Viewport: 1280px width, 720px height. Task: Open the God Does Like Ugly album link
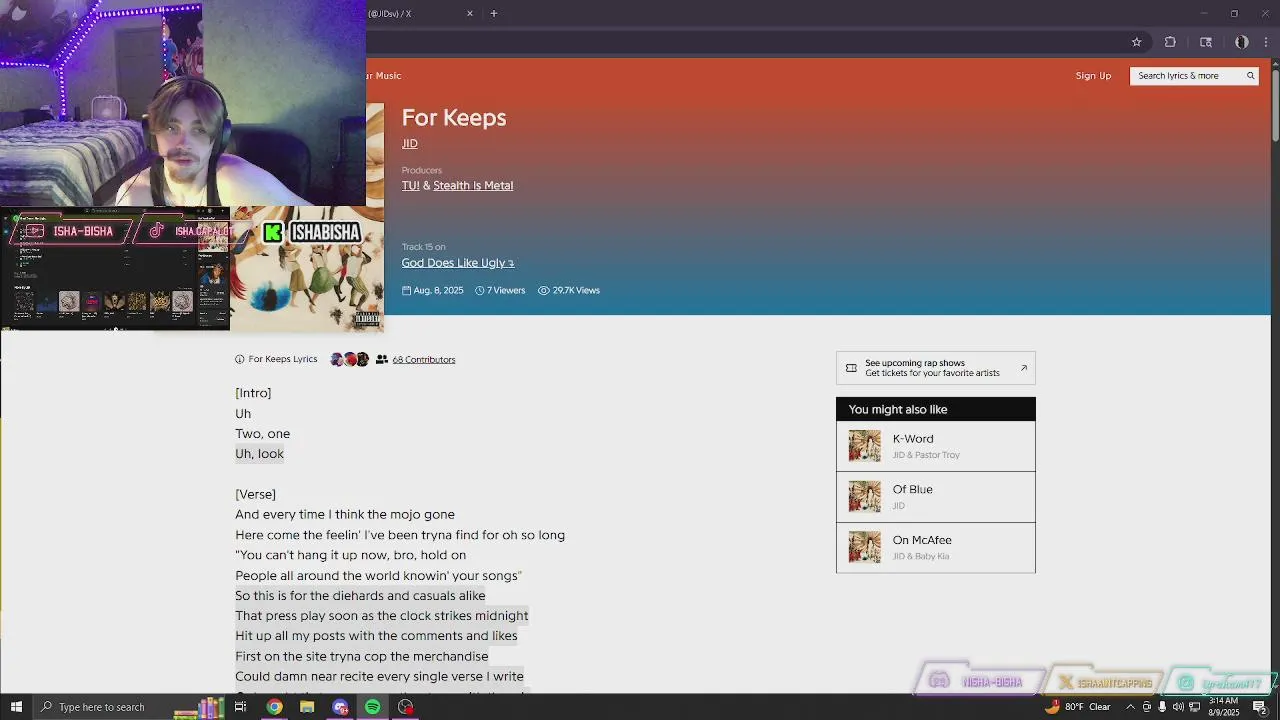pos(458,263)
